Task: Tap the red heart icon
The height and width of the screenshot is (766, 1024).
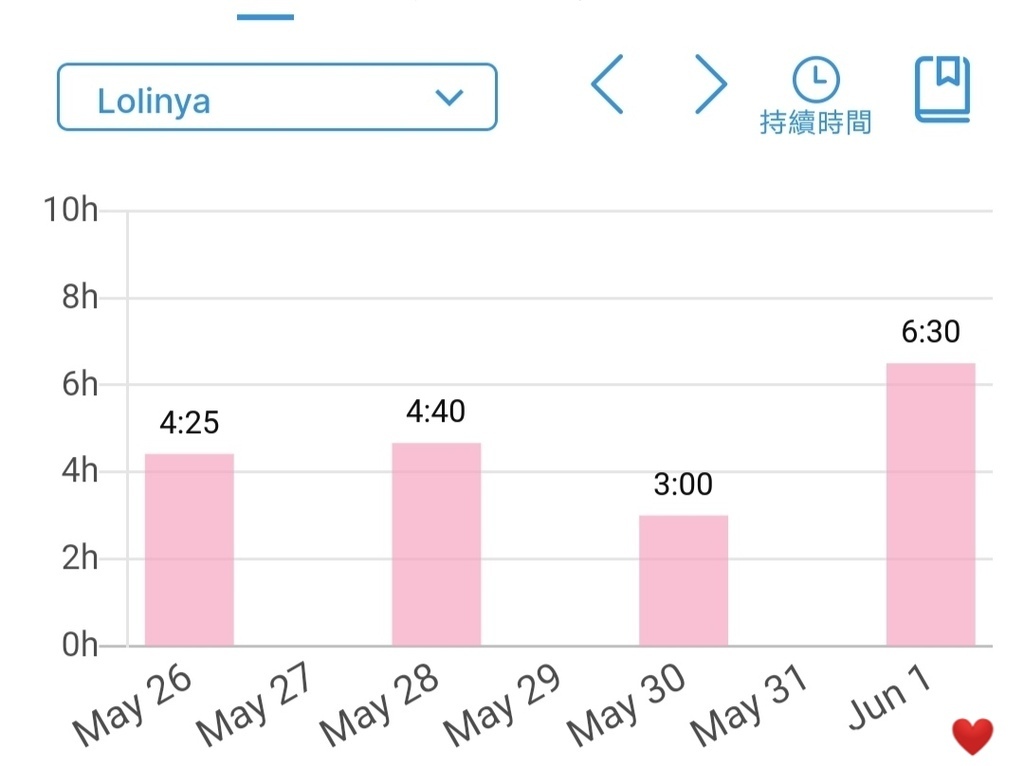Action: (x=972, y=738)
